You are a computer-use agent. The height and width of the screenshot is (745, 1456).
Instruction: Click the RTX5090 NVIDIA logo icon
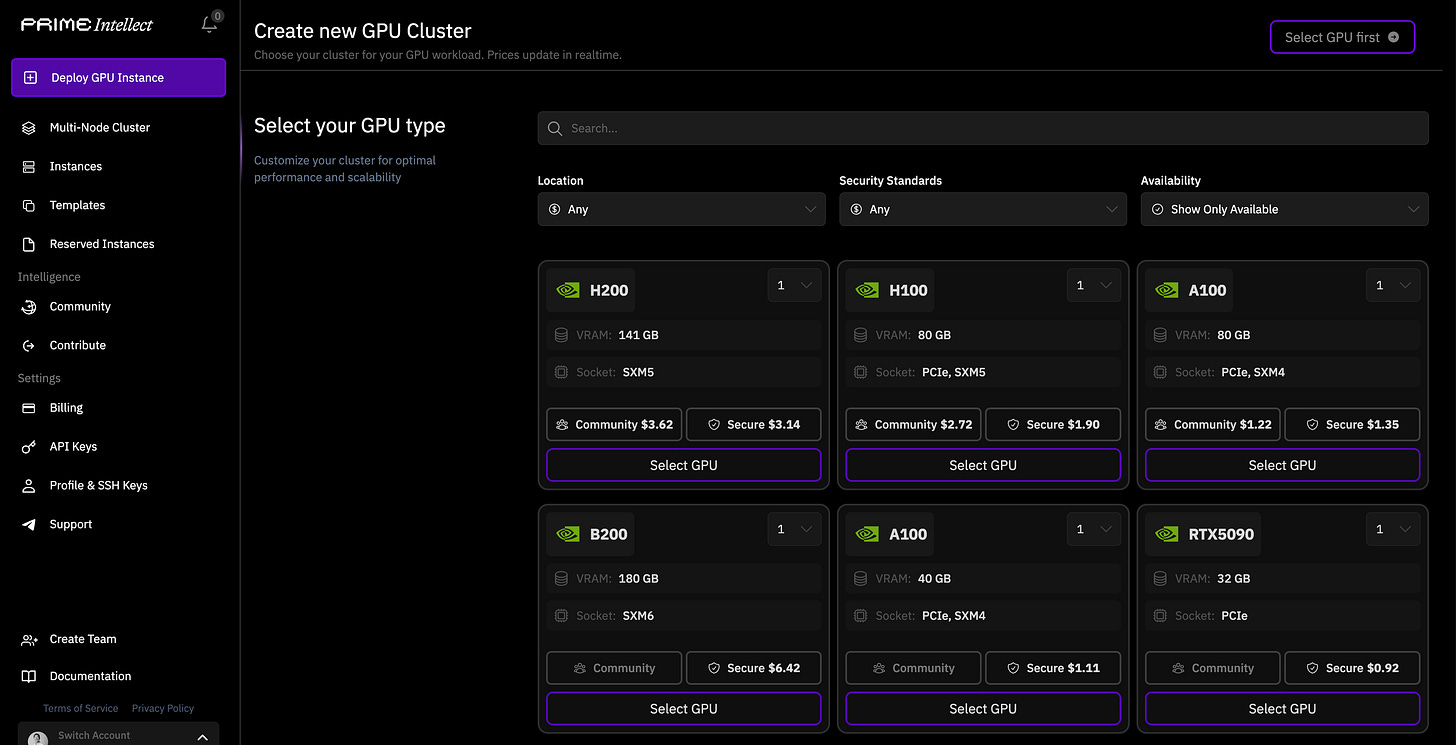pyautogui.click(x=1167, y=534)
